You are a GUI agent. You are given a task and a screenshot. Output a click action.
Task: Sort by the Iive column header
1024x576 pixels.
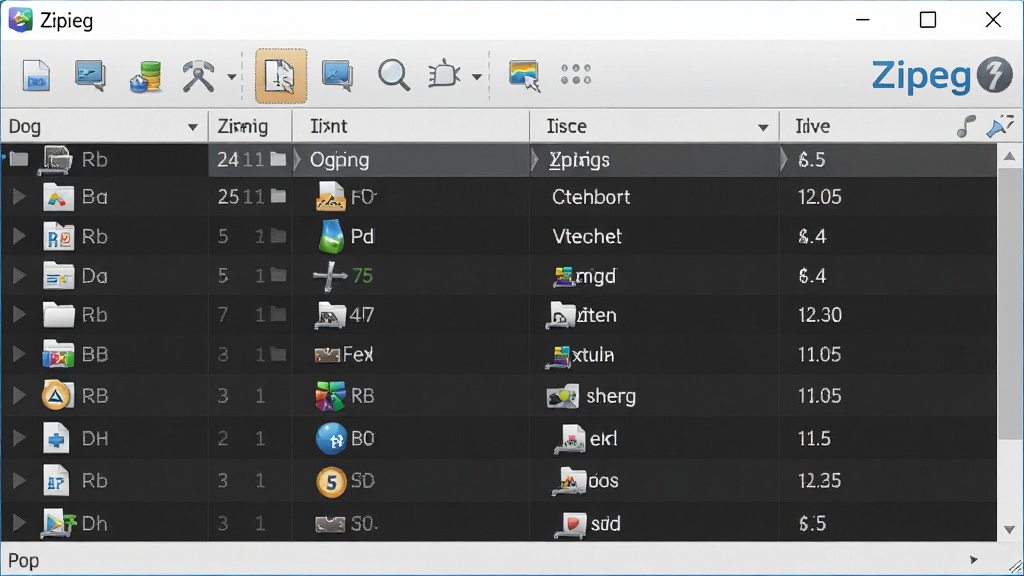(x=812, y=126)
